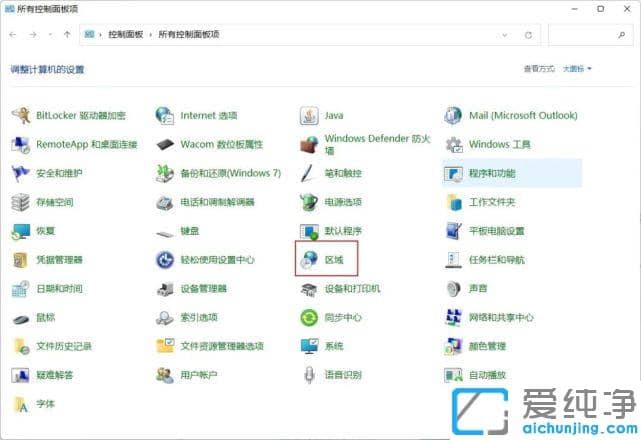The image size is (641, 440).
Task: Open 颜色管理 icon
Action: point(453,346)
